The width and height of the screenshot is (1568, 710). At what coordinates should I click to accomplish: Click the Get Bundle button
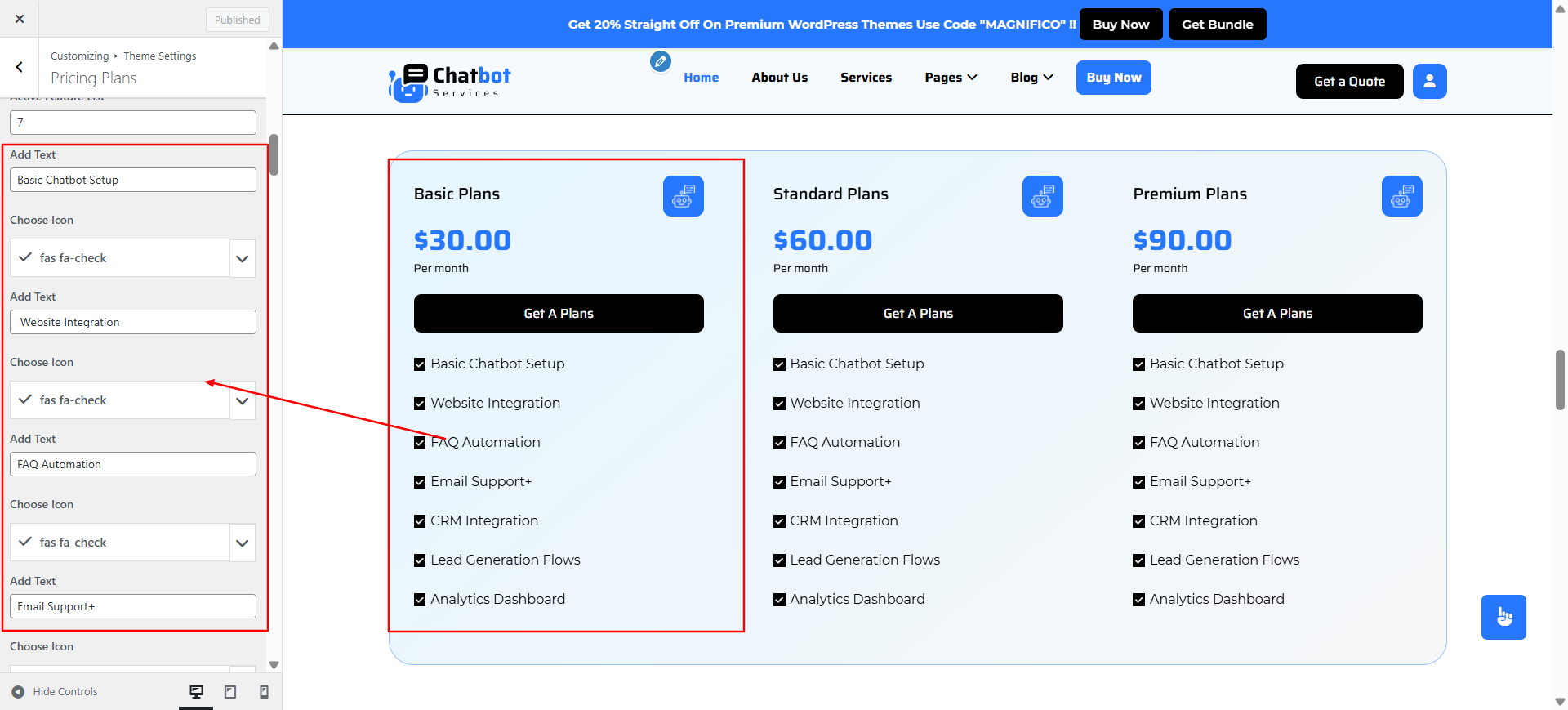point(1218,25)
